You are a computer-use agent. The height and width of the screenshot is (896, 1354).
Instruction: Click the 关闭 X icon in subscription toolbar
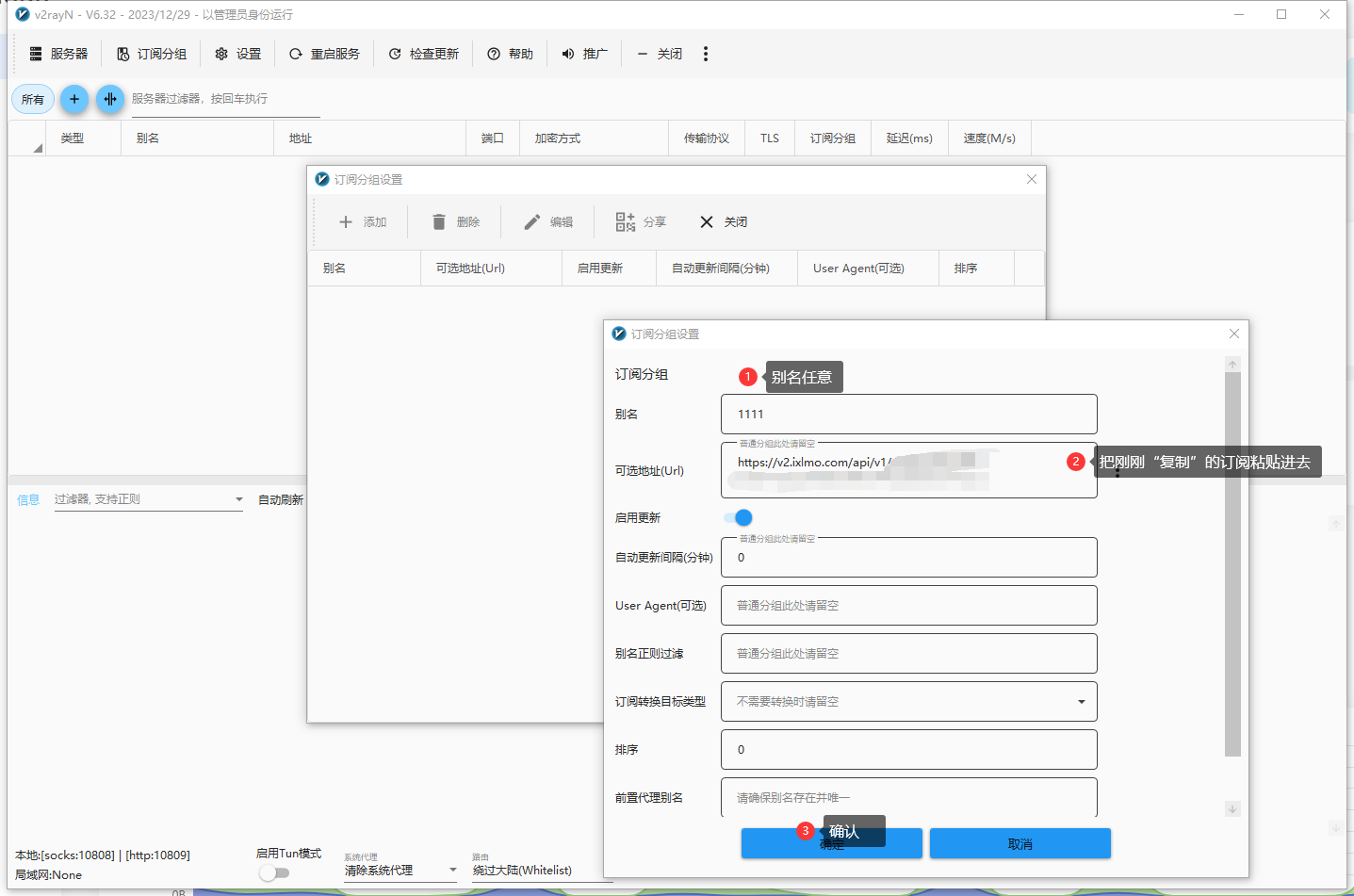[707, 222]
